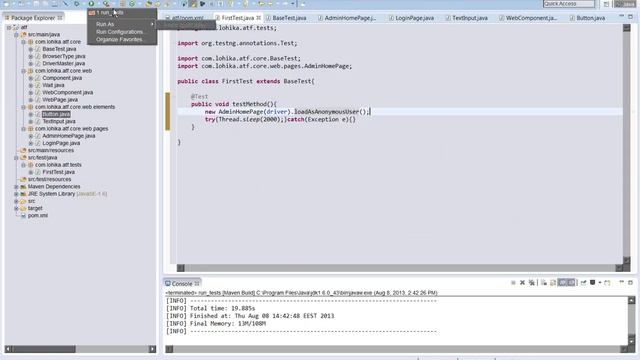Close the FirstTest.java editor tab
This screenshot has width=640, height=360.
pos(259,18)
